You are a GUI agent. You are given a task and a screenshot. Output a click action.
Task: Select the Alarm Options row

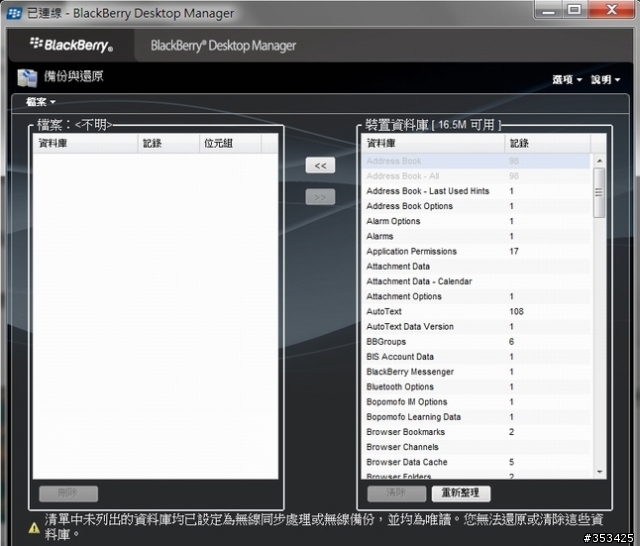[x=476, y=221]
